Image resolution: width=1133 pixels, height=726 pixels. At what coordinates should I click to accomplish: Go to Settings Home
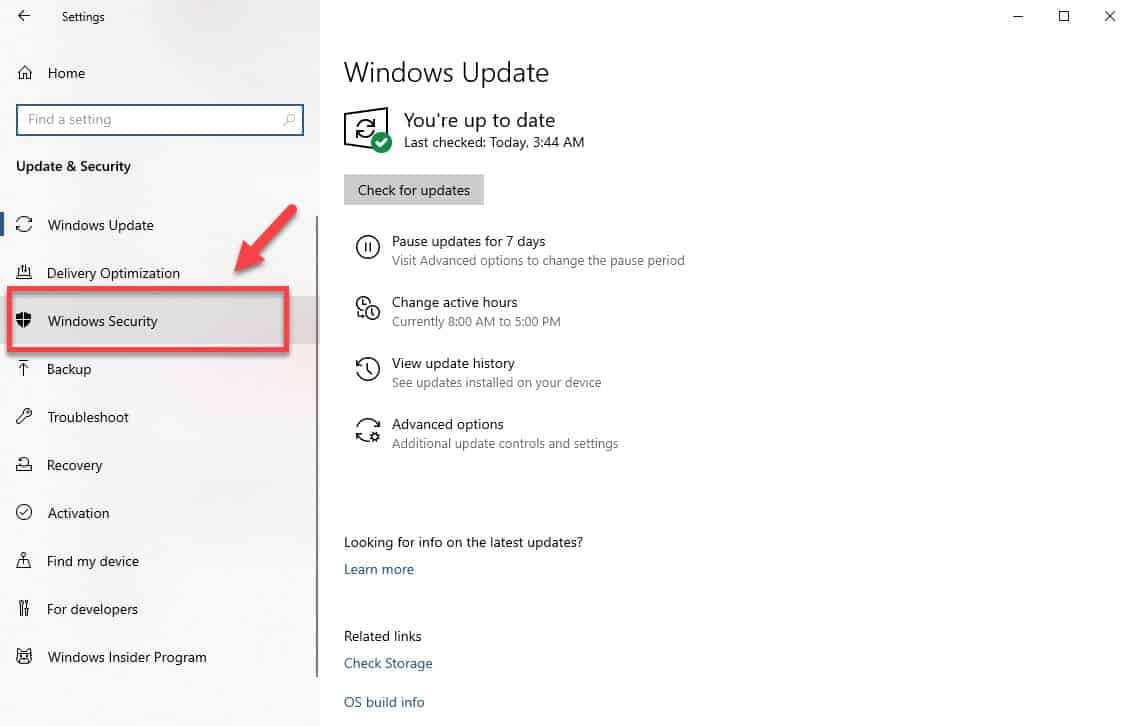click(66, 73)
